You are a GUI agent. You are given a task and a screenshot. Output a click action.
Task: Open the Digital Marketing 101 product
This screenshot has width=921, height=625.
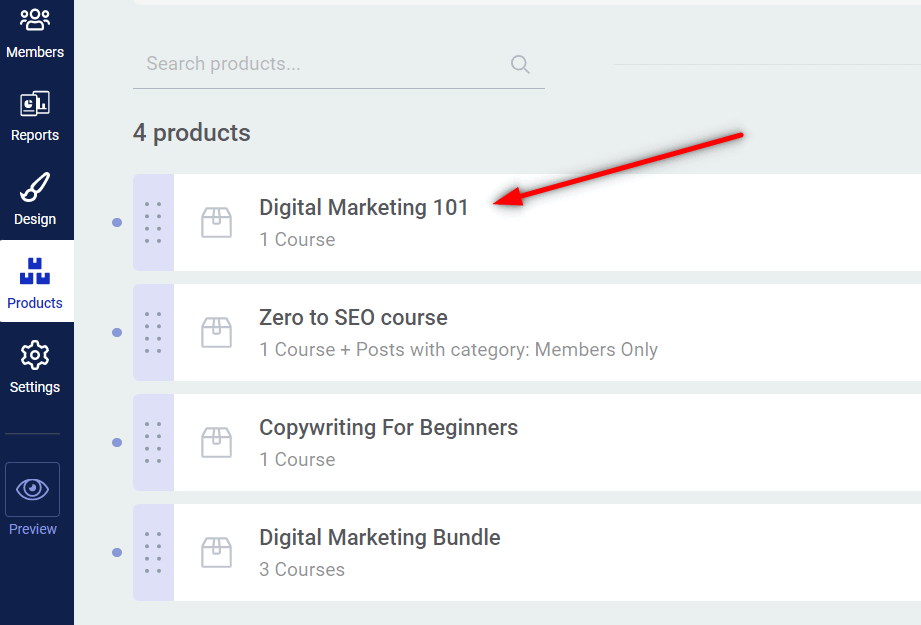[x=364, y=207]
